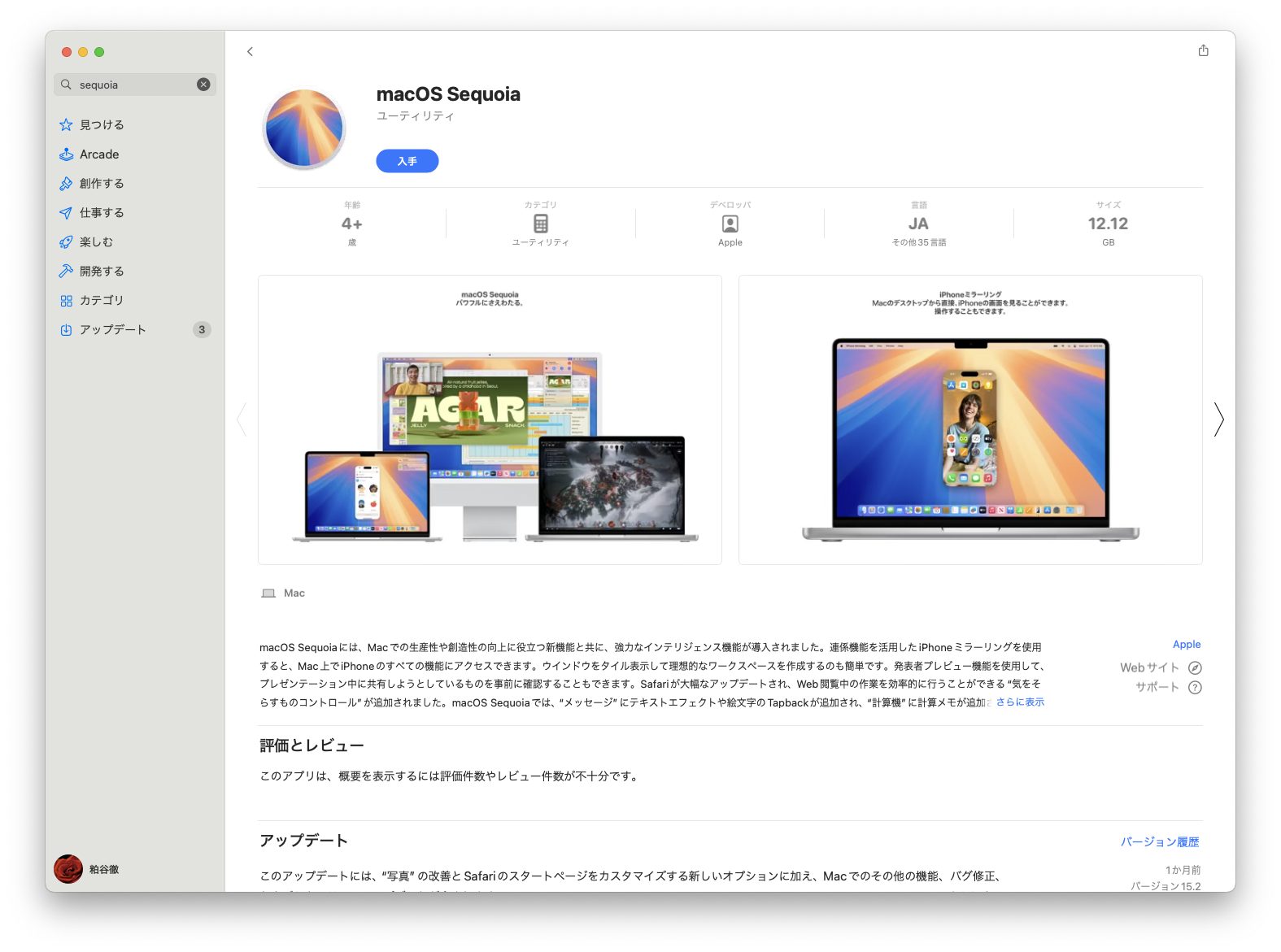The height and width of the screenshot is (952, 1281).
Task: Open the first macOS Sequoia screenshot
Action: click(x=490, y=419)
